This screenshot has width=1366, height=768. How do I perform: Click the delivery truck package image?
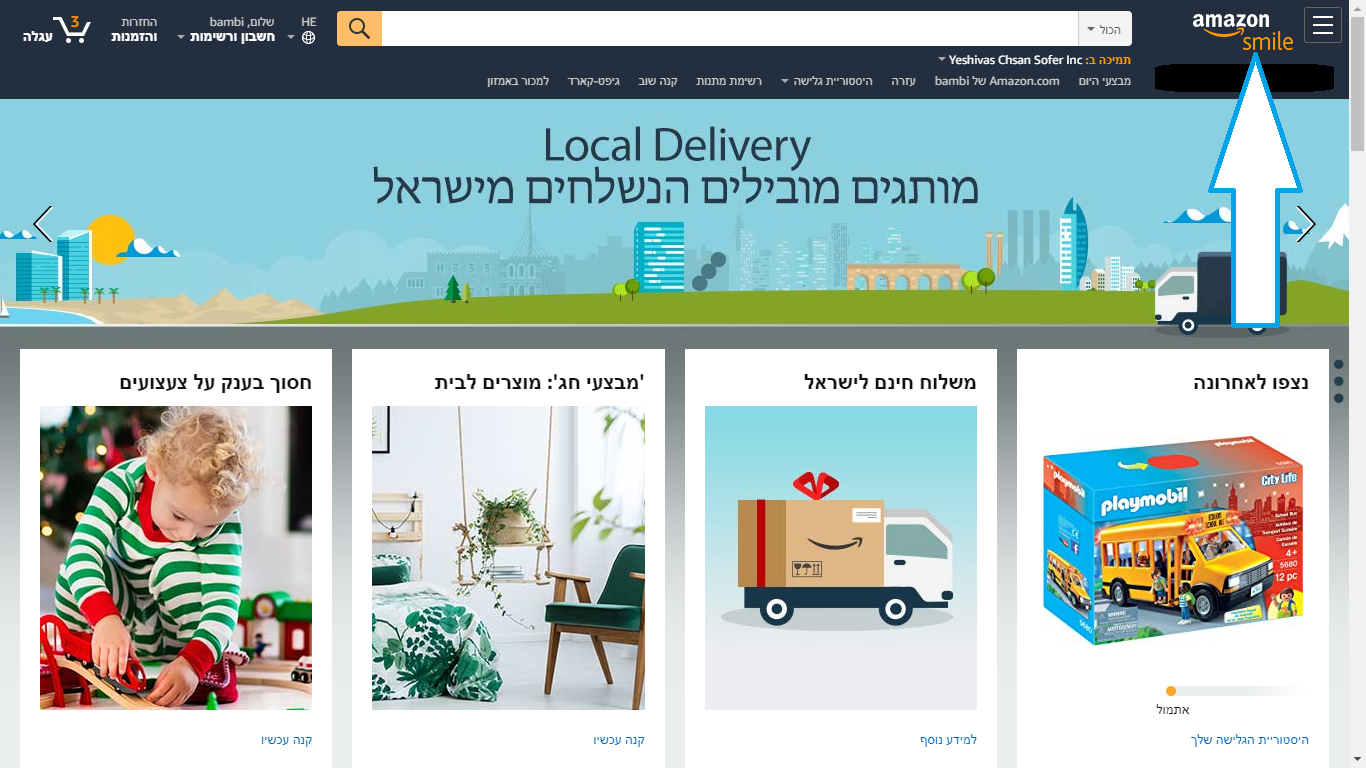[x=841, y=557]
